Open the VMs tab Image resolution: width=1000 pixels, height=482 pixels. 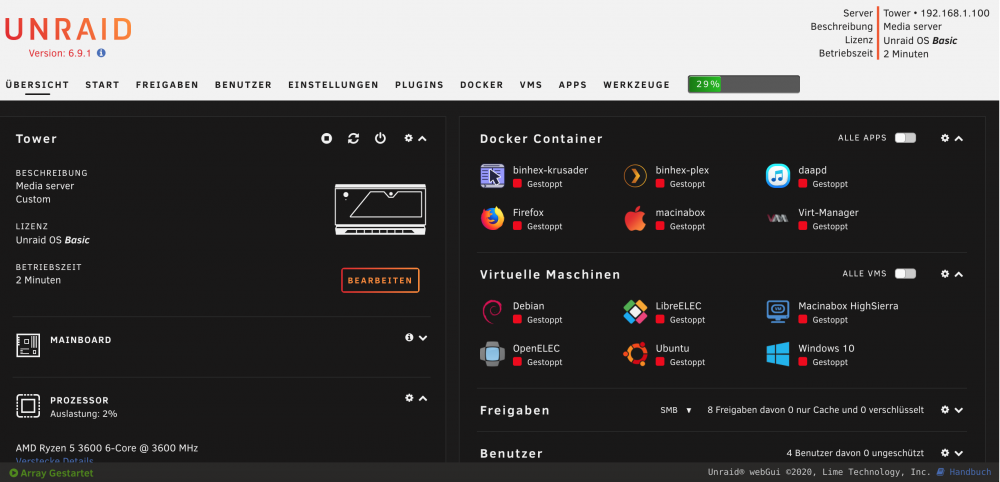tap(531, 85)
